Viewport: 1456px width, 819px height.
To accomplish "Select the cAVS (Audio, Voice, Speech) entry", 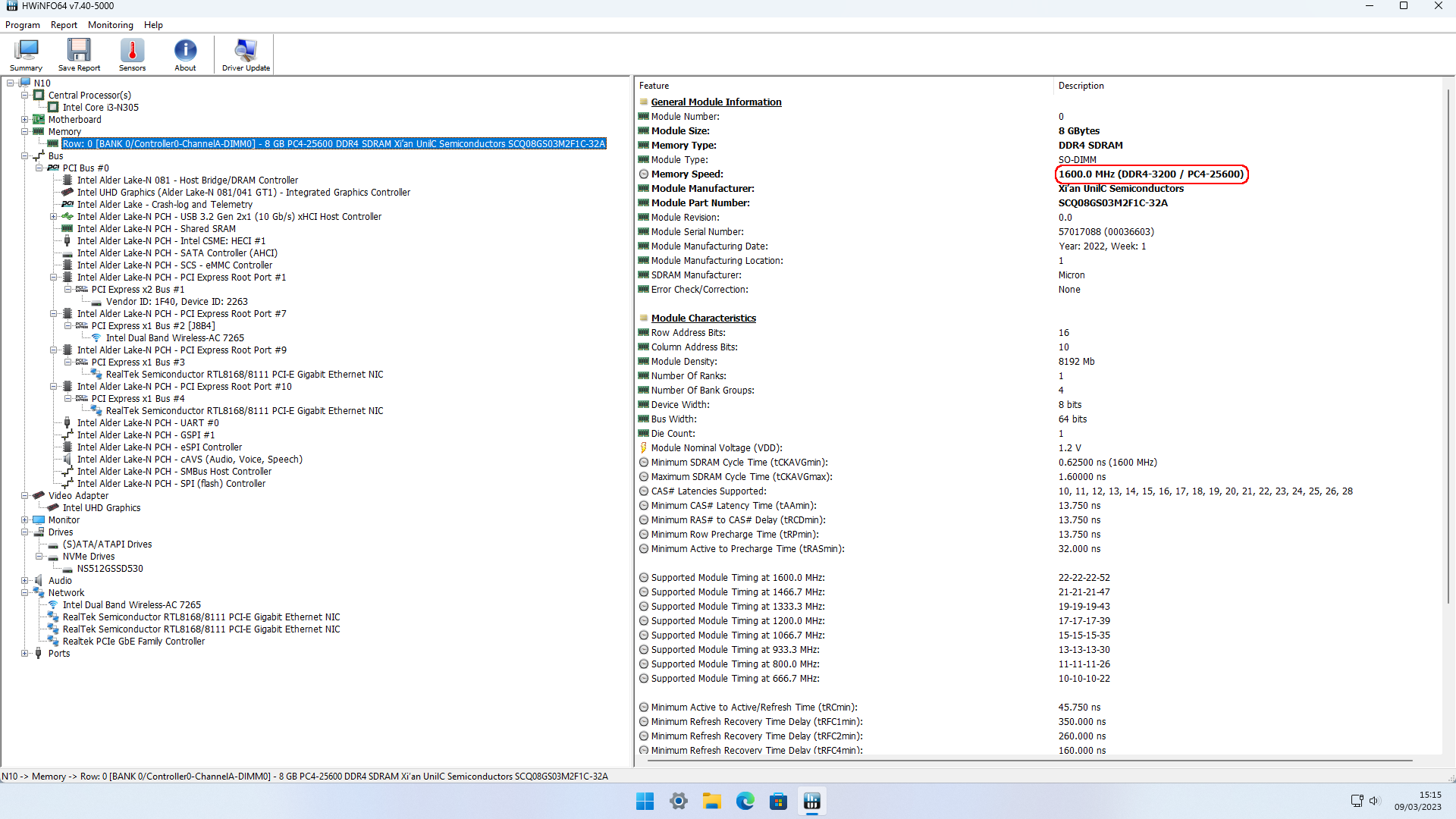I will point(190,460).
